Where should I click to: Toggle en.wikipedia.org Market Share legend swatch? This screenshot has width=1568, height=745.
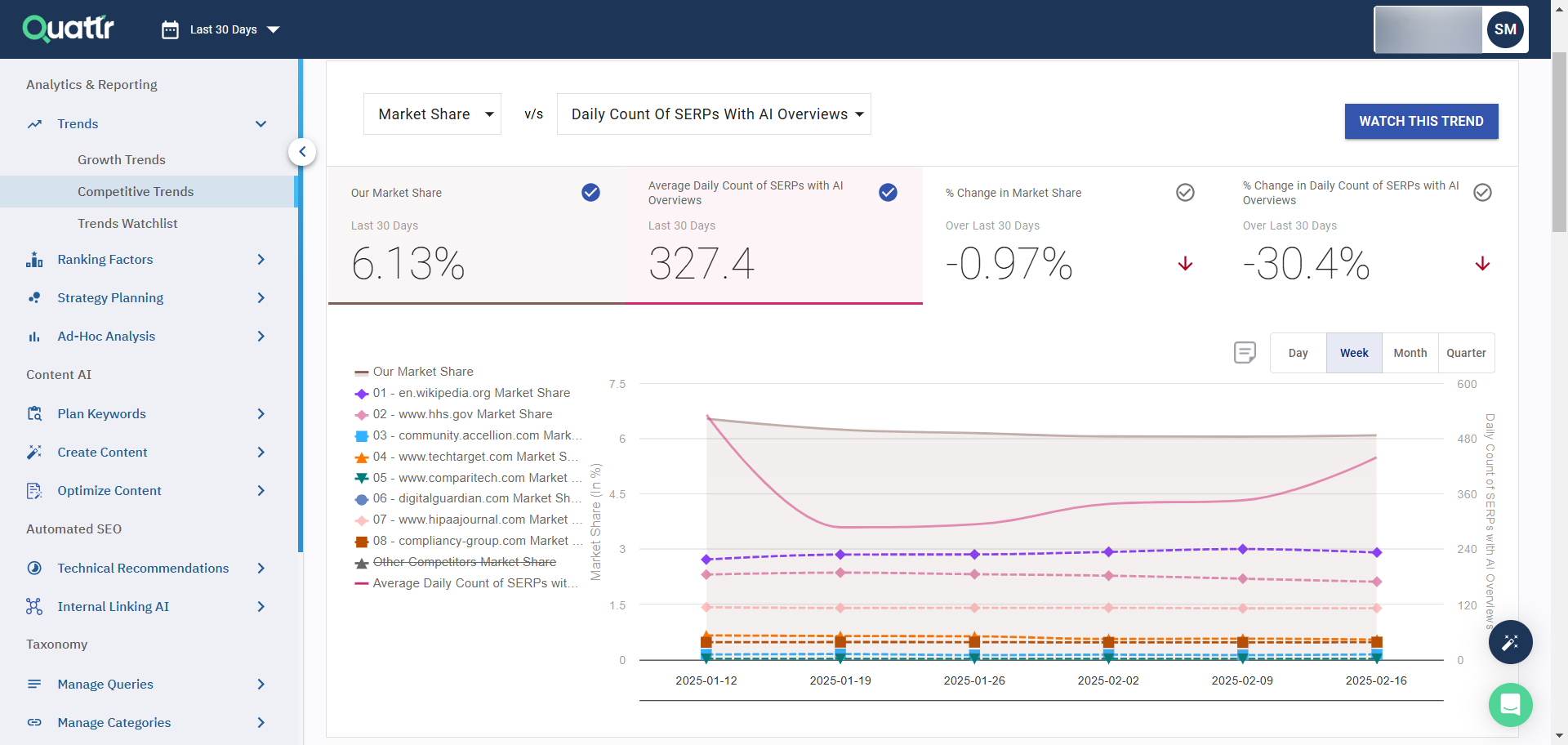point(362,394)
